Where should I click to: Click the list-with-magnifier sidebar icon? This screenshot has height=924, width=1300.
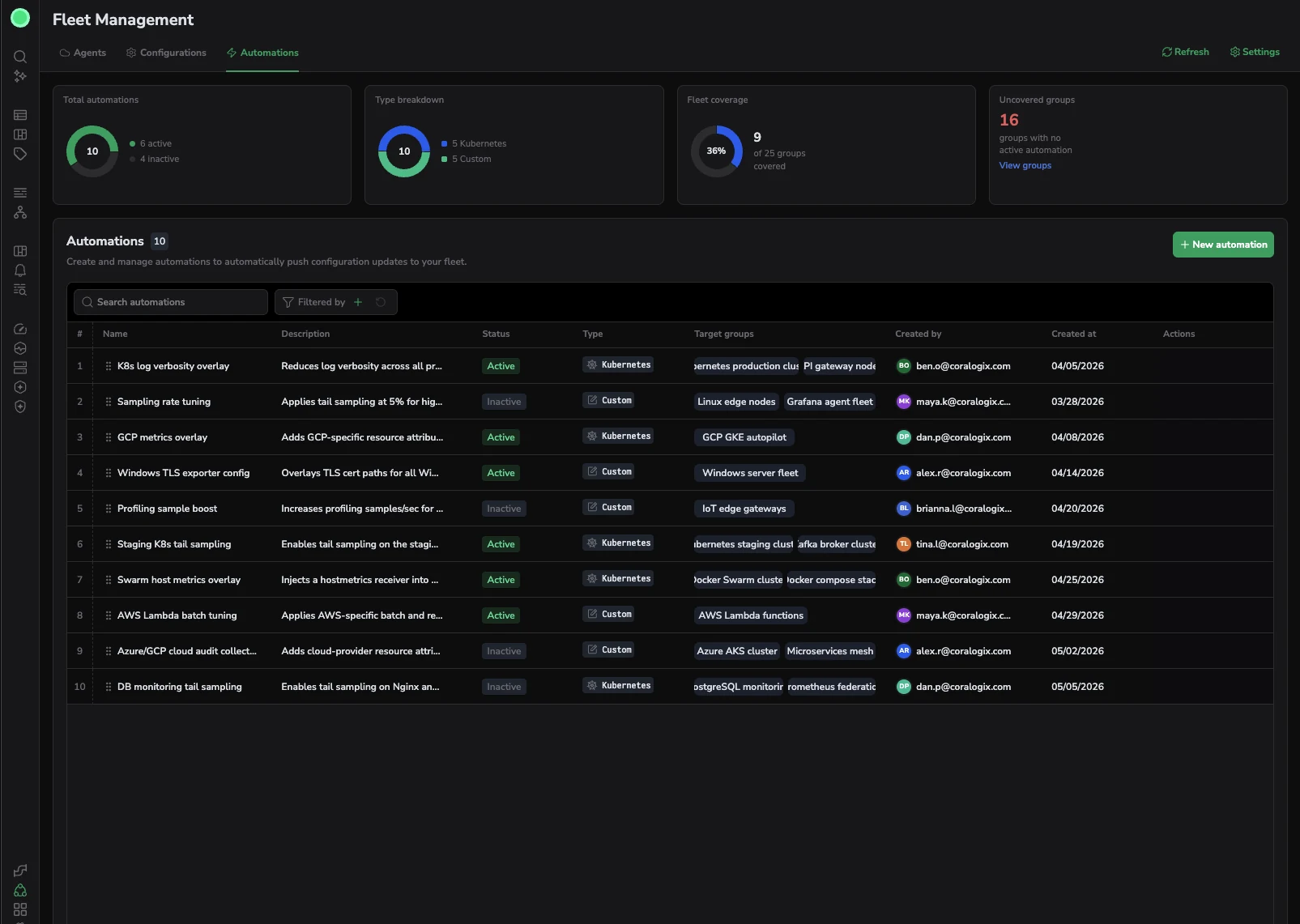20,290
